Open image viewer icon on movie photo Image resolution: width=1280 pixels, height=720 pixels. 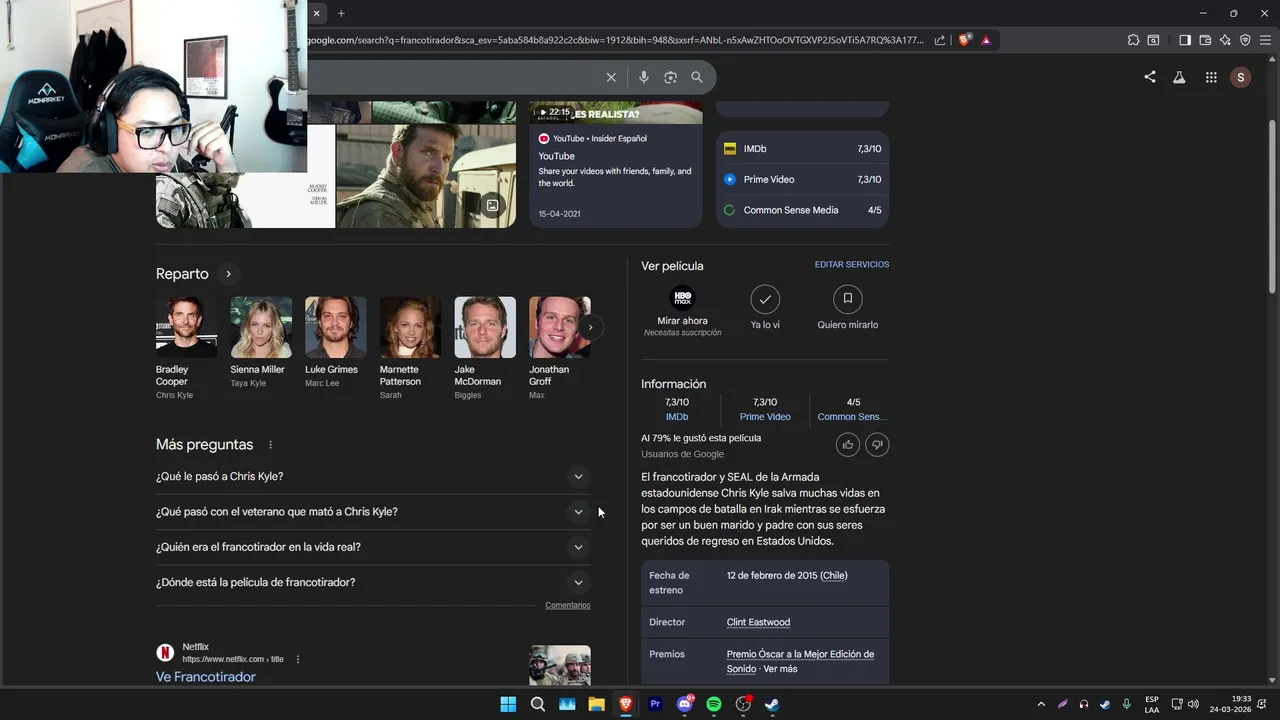click(x=492, y=205)
